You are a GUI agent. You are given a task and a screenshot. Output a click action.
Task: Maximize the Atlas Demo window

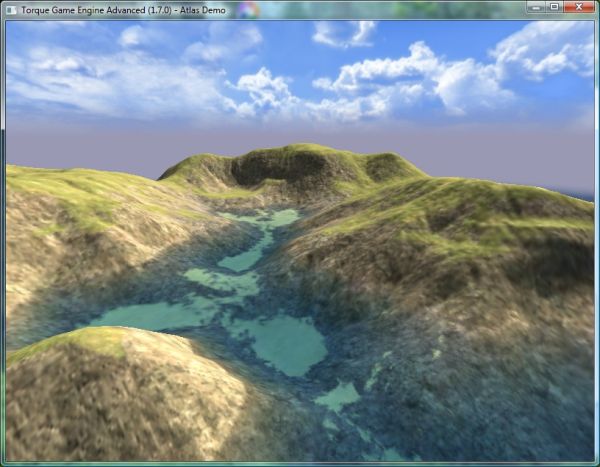[554, 7]
